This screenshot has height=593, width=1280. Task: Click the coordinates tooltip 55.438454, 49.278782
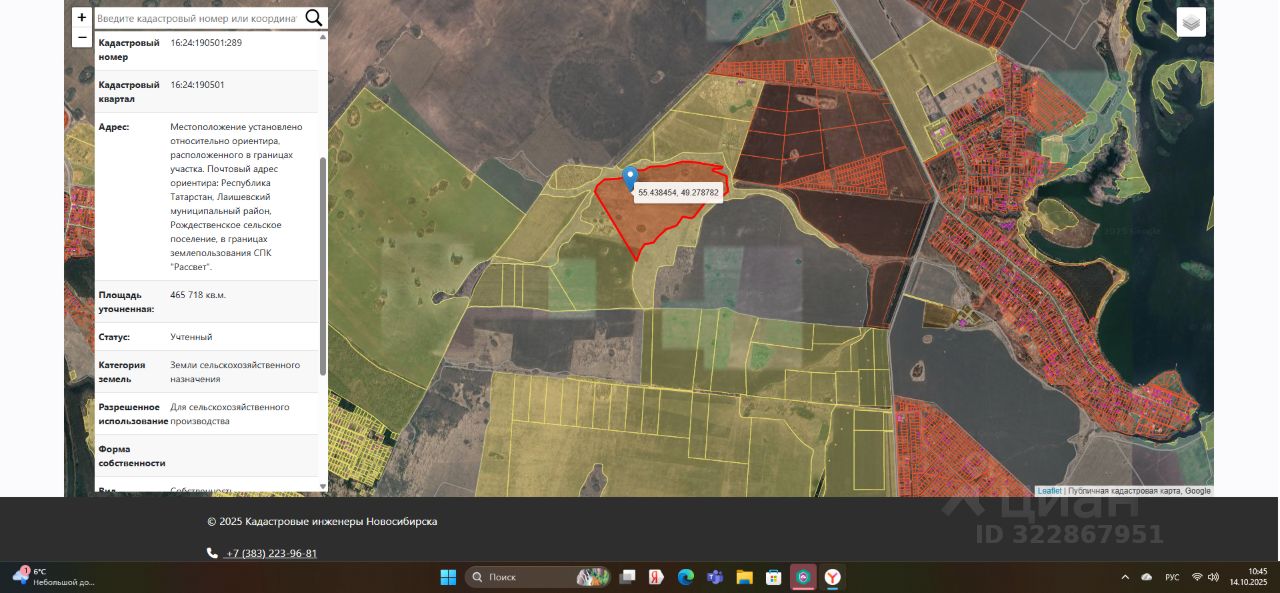[678, 193]
